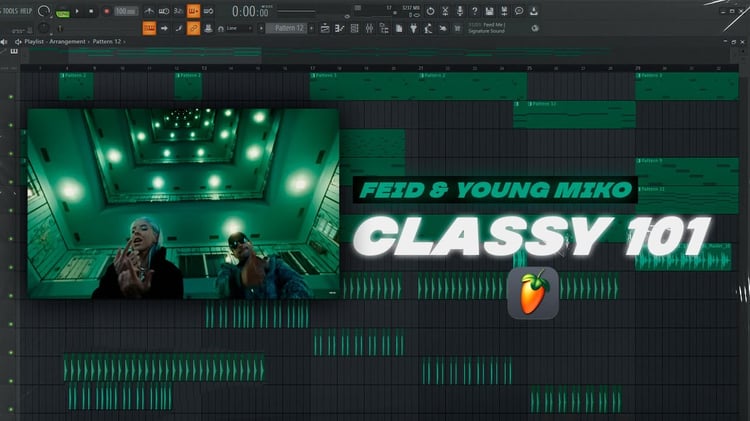Image resolution: width=750 pixels, height=421 pixels.
Task: Click bar 25 on the timeline ruler
Action: pos(529,68)
